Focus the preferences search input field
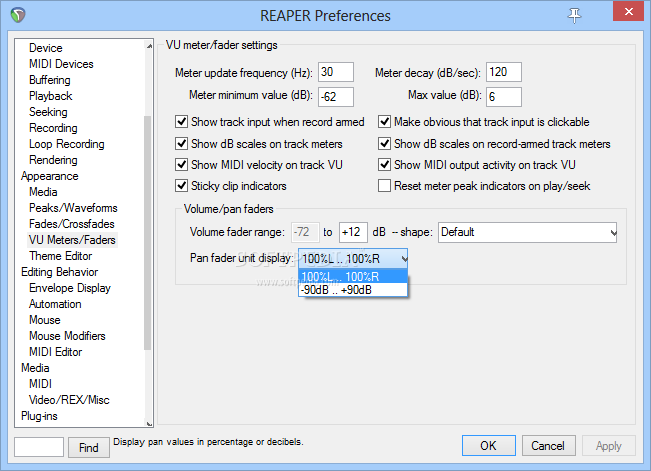The height and width of the screenshot is (471, 651). pos(39,447)
